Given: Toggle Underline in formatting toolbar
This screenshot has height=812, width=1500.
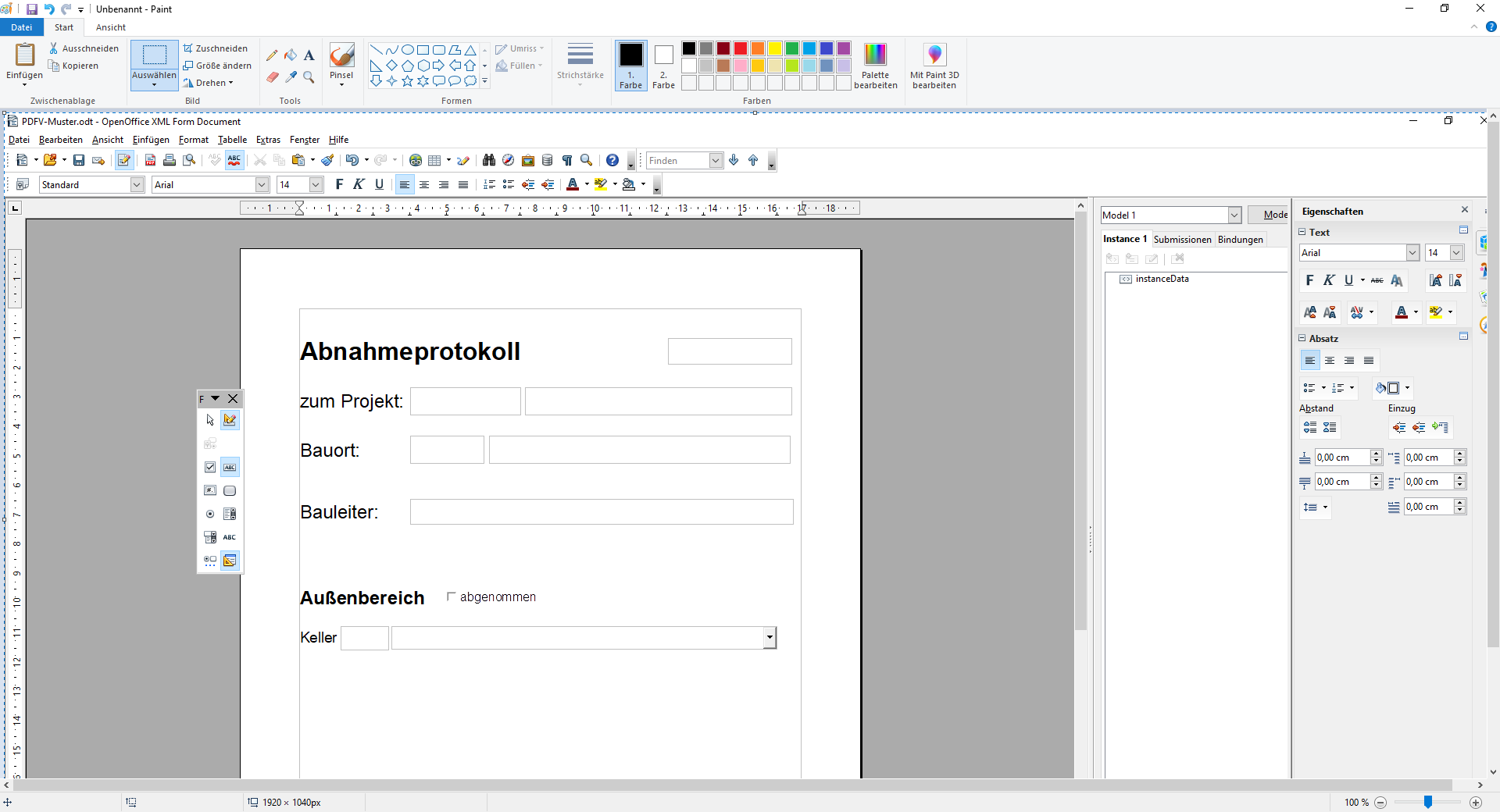Looking at the screenshot, I should 379,184.
